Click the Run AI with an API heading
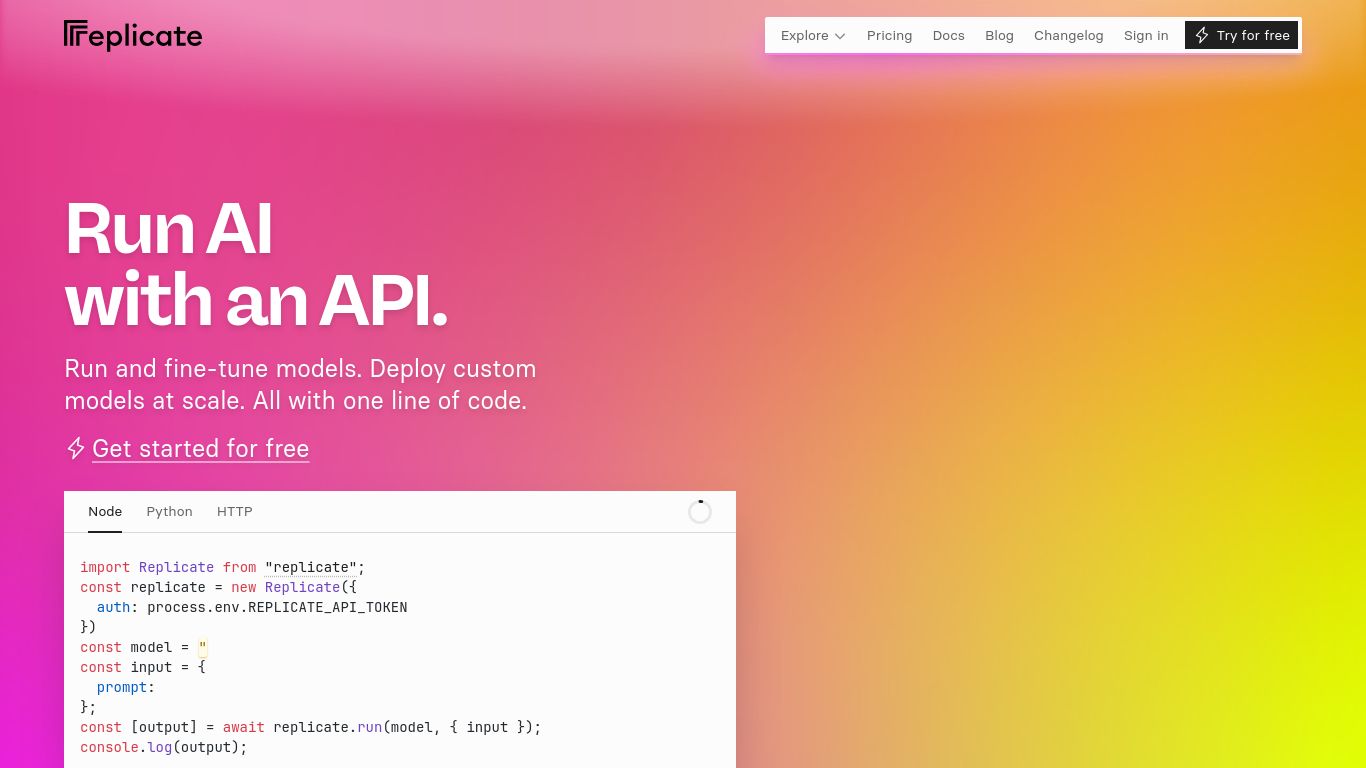Screen dimensions: 1366x768 [x=256, y=264]
